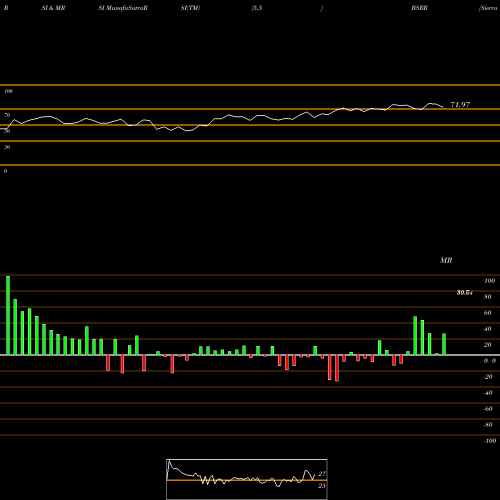The height and width of the screenshot is (500, 500).
Task: Click the 'SI(TM)' header label
Action: [190, 8]
